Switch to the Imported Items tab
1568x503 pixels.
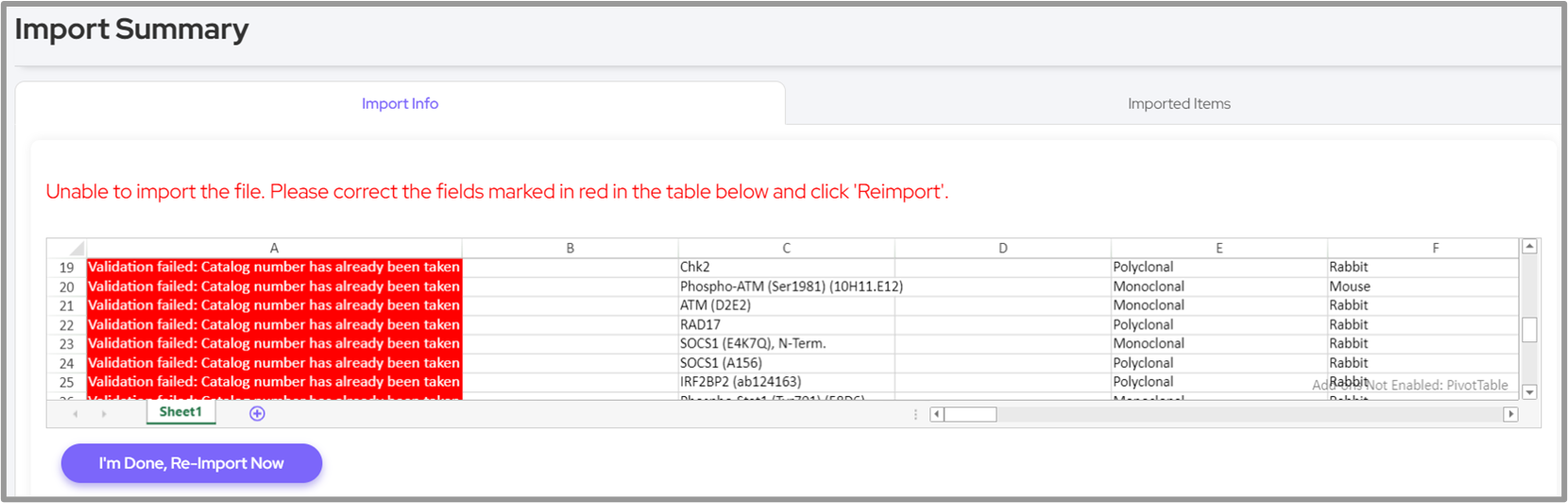[x=1178, y=104]
